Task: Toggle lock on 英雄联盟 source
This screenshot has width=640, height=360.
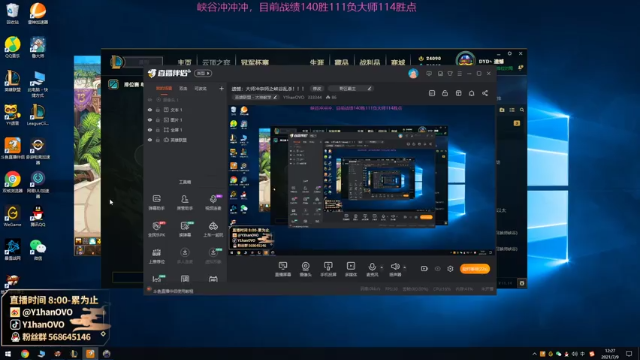Action: click(158, 140)
